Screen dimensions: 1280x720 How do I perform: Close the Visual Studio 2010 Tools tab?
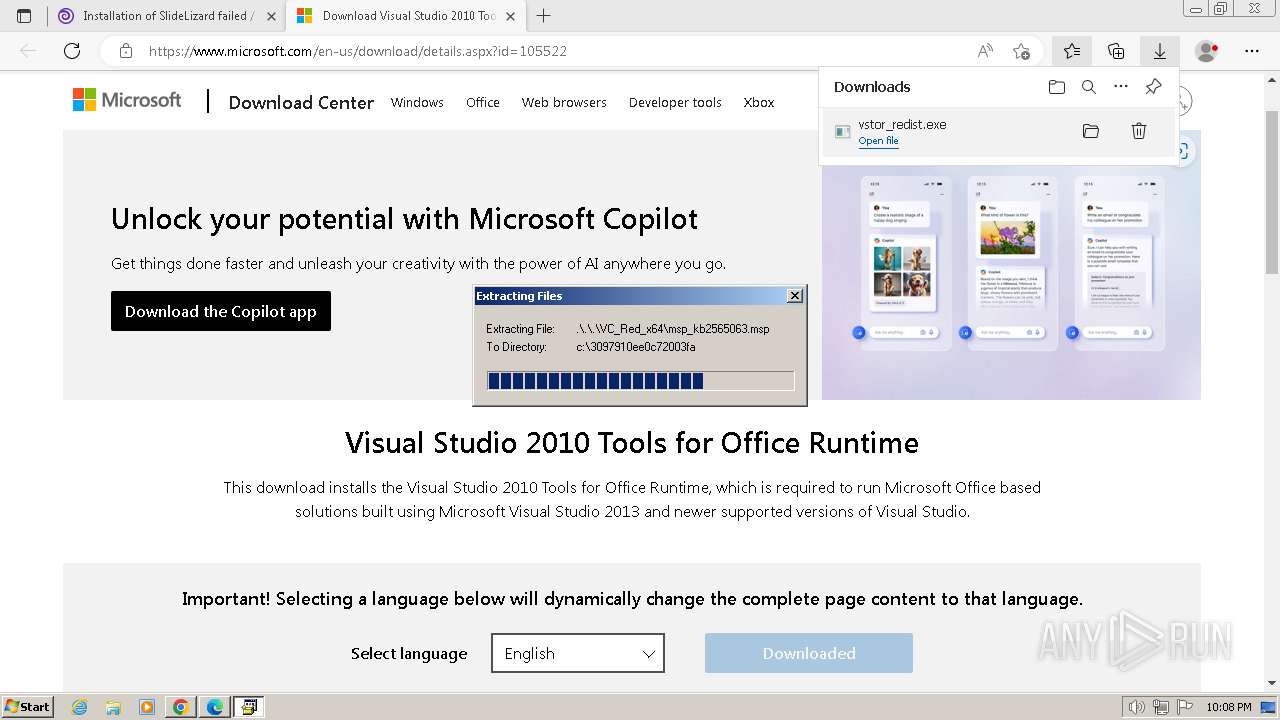(511, 16)
